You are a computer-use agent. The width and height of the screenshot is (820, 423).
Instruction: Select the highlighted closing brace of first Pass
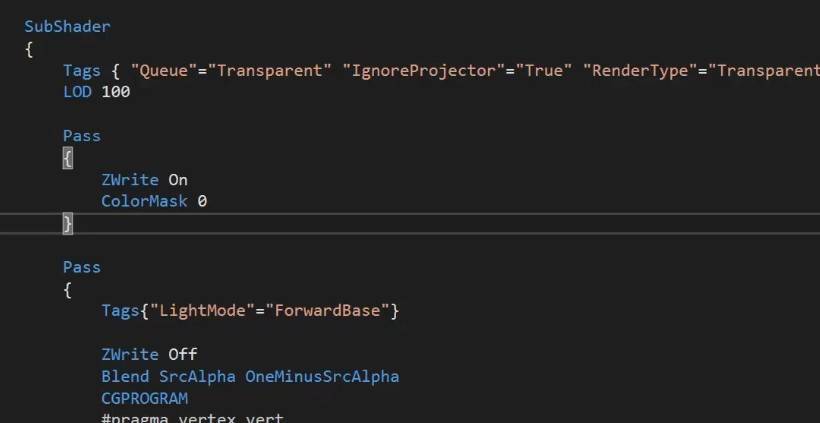pyautogui.click(x=68, y=224)
